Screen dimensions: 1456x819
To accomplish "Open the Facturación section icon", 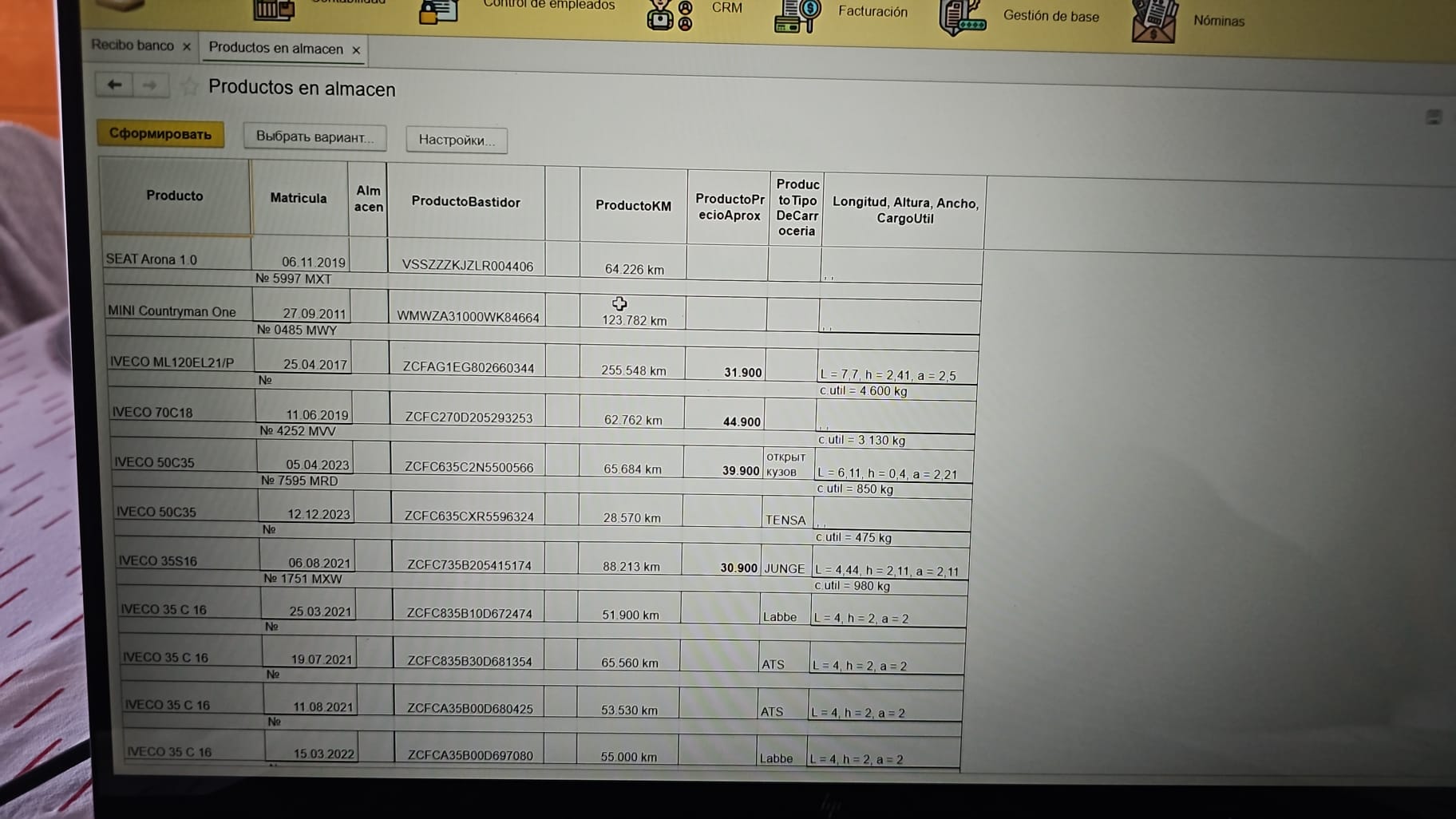I will 797,15.
